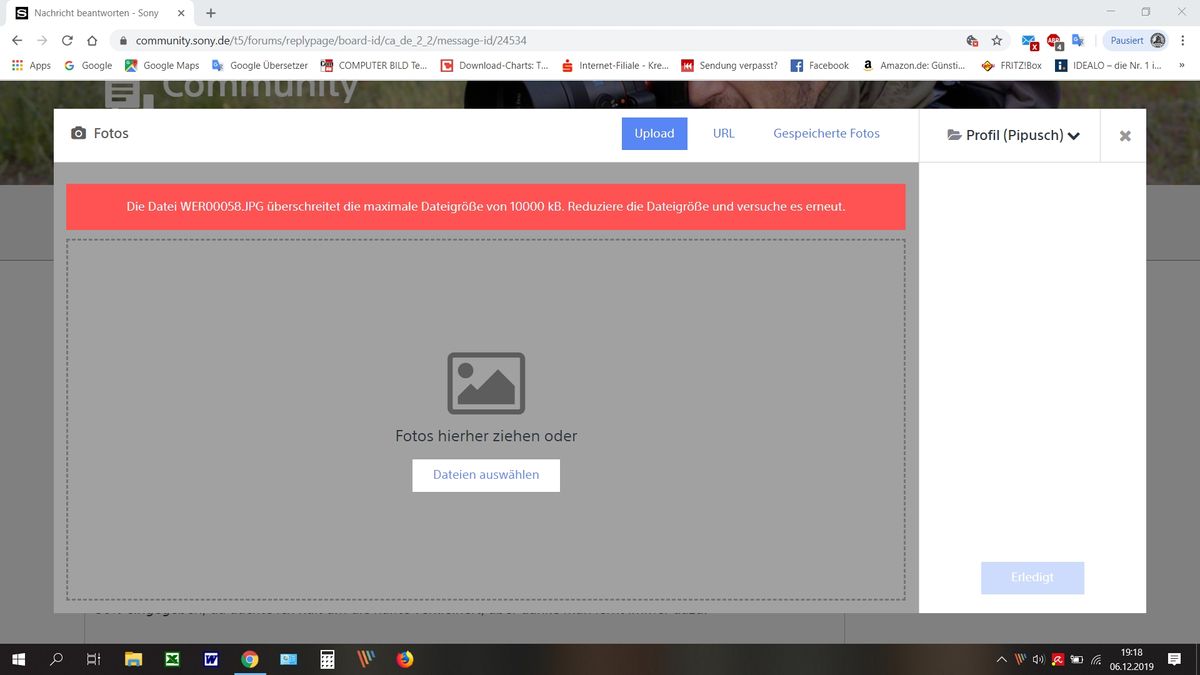Viewport: 1200px width, 675px height.
Task: Go to the browser home page
Action: pos(92,41)
